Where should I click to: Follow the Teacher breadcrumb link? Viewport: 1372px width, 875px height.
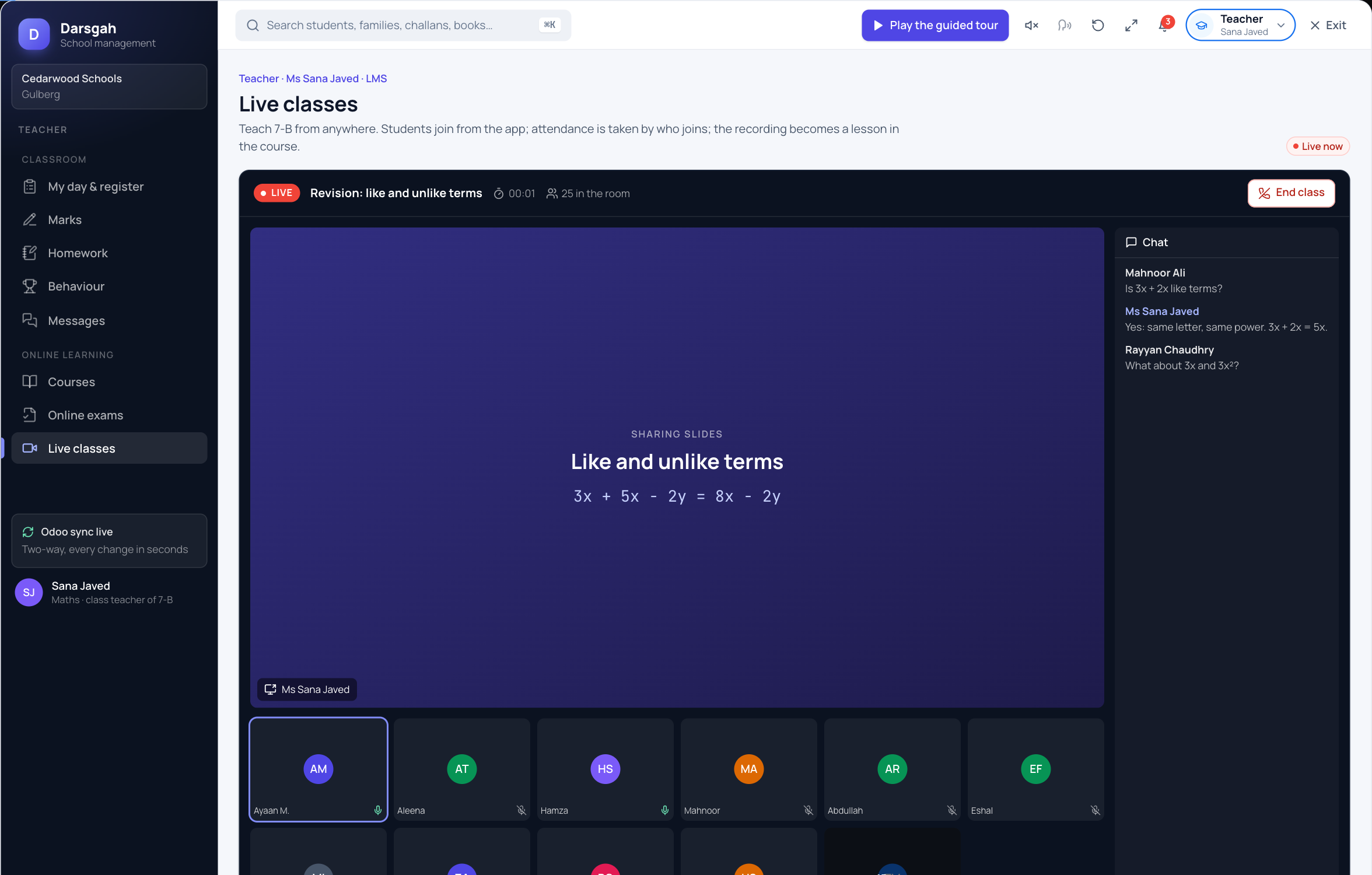point(258,78)
